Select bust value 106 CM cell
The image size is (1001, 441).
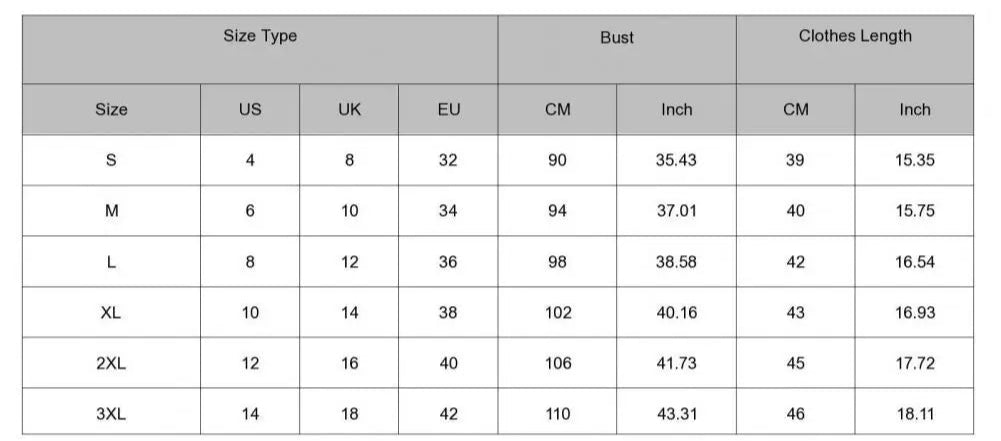[557, 363]
